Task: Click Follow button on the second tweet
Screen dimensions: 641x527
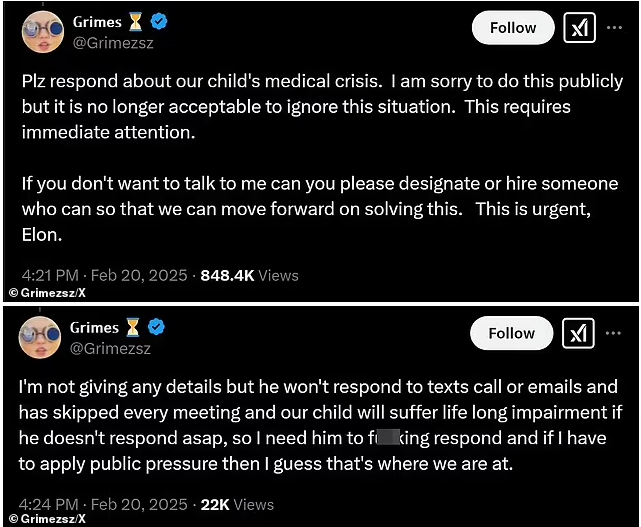Action: (x=511, y=333)
